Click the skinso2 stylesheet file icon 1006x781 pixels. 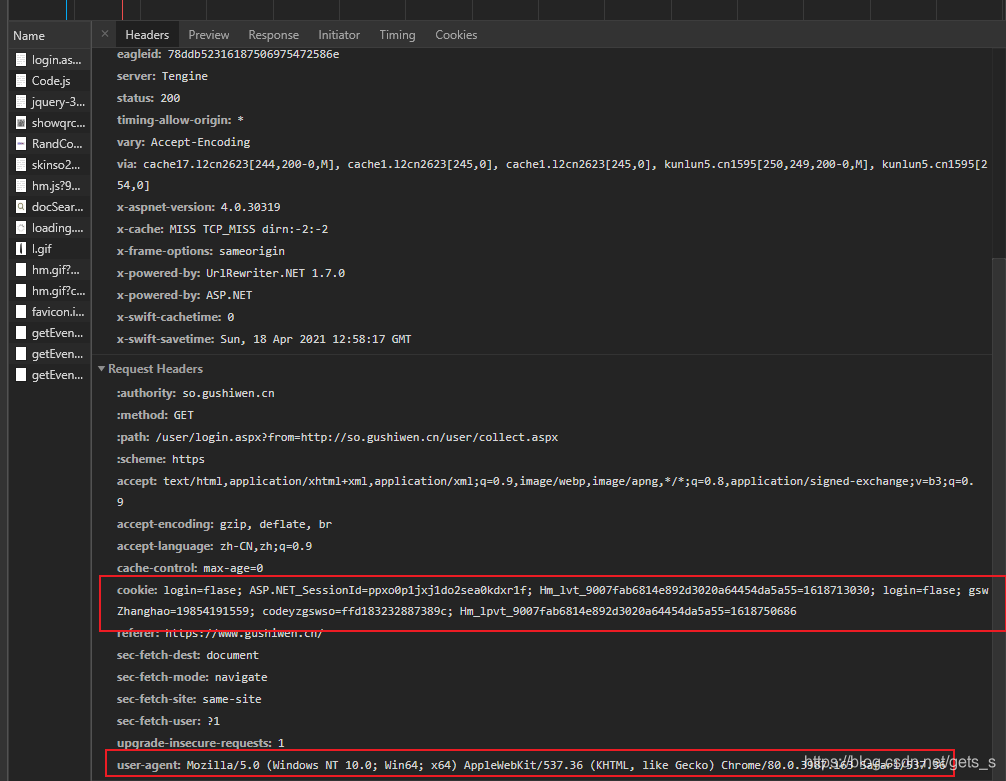click(21, 165)
